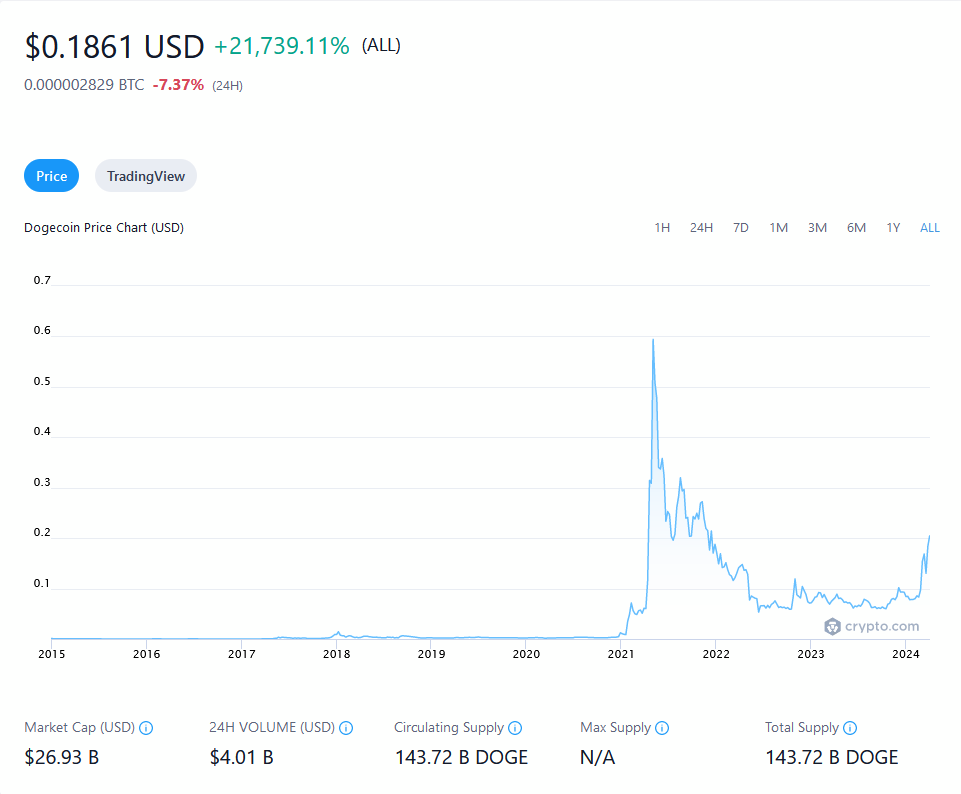
Task: Click the (24H) period label beside -7.37%
Action: point(227,86)
